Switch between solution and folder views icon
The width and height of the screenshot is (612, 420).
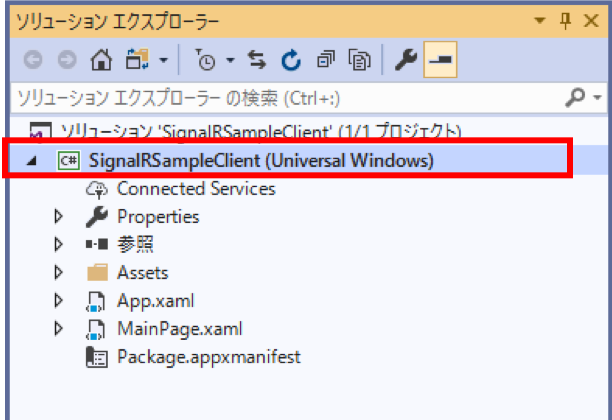click(x=137, y=59)
